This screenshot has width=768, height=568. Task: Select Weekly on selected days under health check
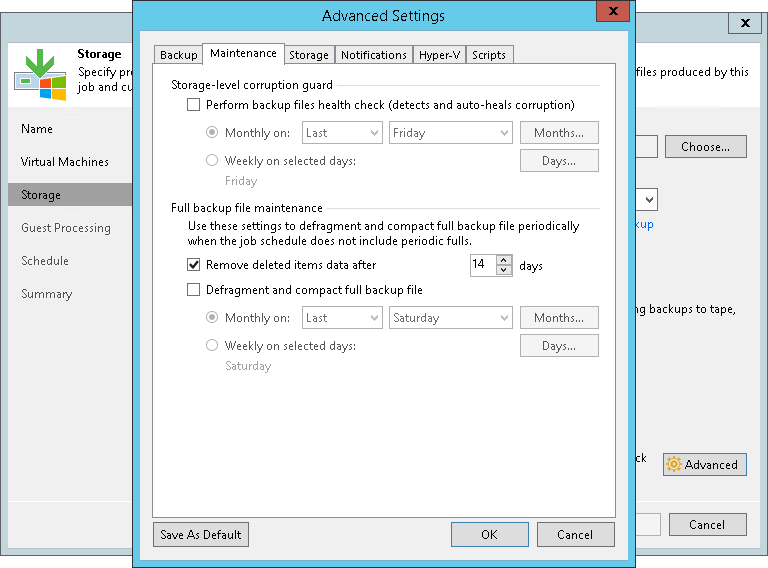coord(212,161)
